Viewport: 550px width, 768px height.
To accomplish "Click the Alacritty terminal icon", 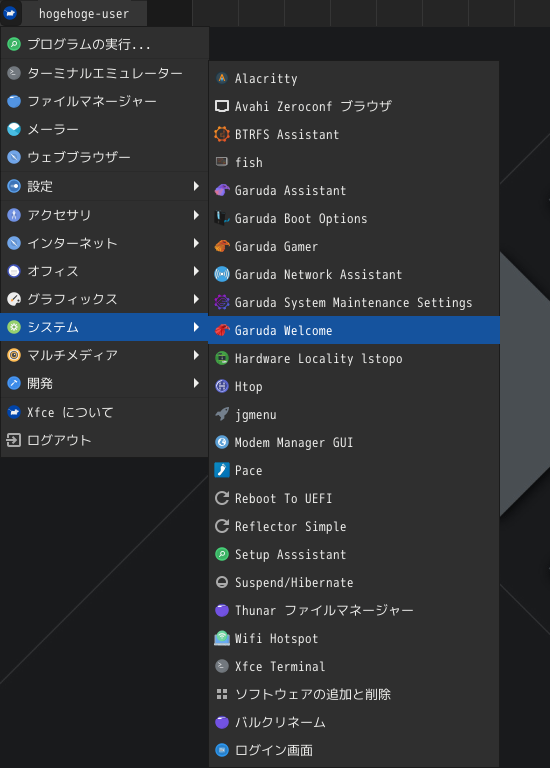I will click(222, 78).
